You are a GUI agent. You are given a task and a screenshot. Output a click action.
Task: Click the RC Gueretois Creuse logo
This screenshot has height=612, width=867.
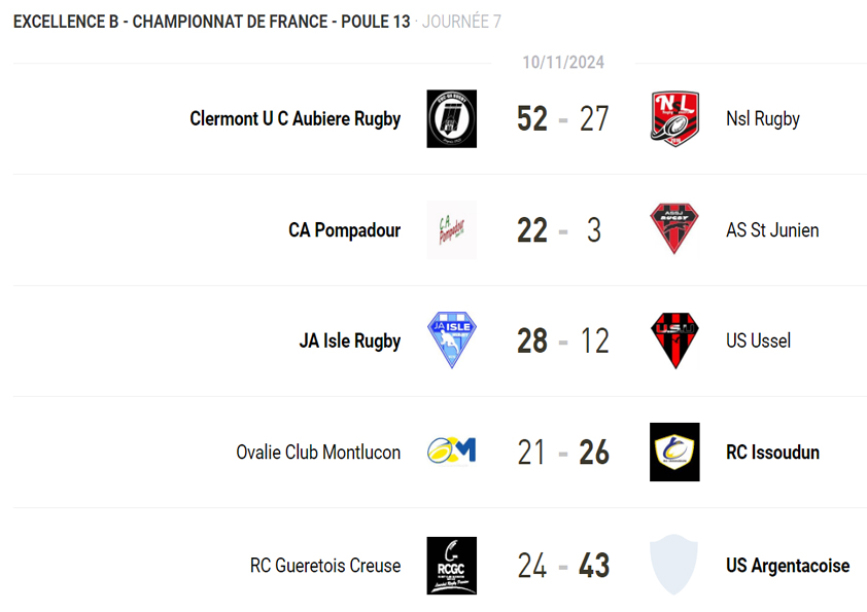pos(451,565)
